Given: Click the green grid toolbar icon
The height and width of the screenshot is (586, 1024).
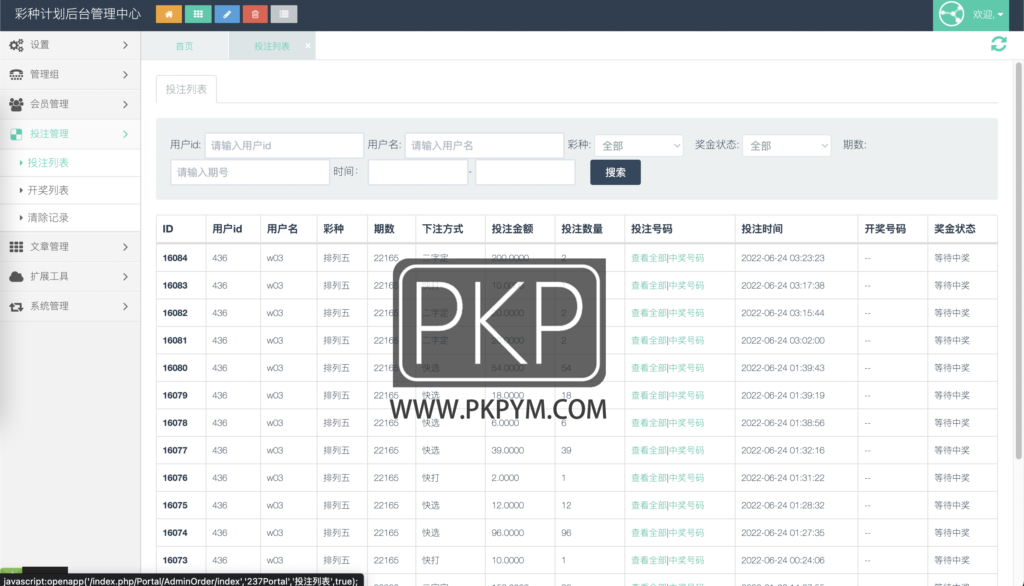Looking at the screenshot, I should (x=198, y=14).
